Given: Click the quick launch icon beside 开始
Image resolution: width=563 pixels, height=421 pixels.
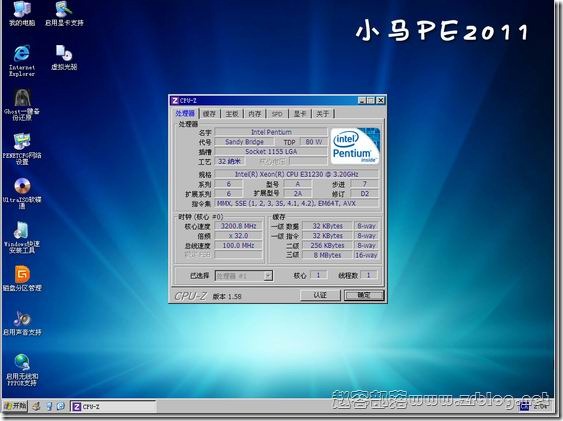Looking at the screenshot, I should (36, 406).
